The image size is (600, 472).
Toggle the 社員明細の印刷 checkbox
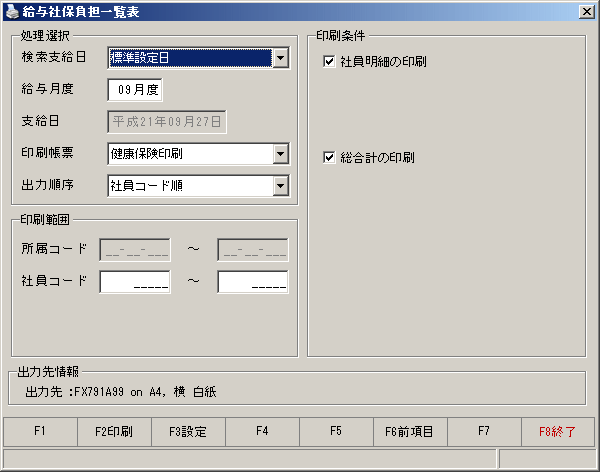(329, 61)
